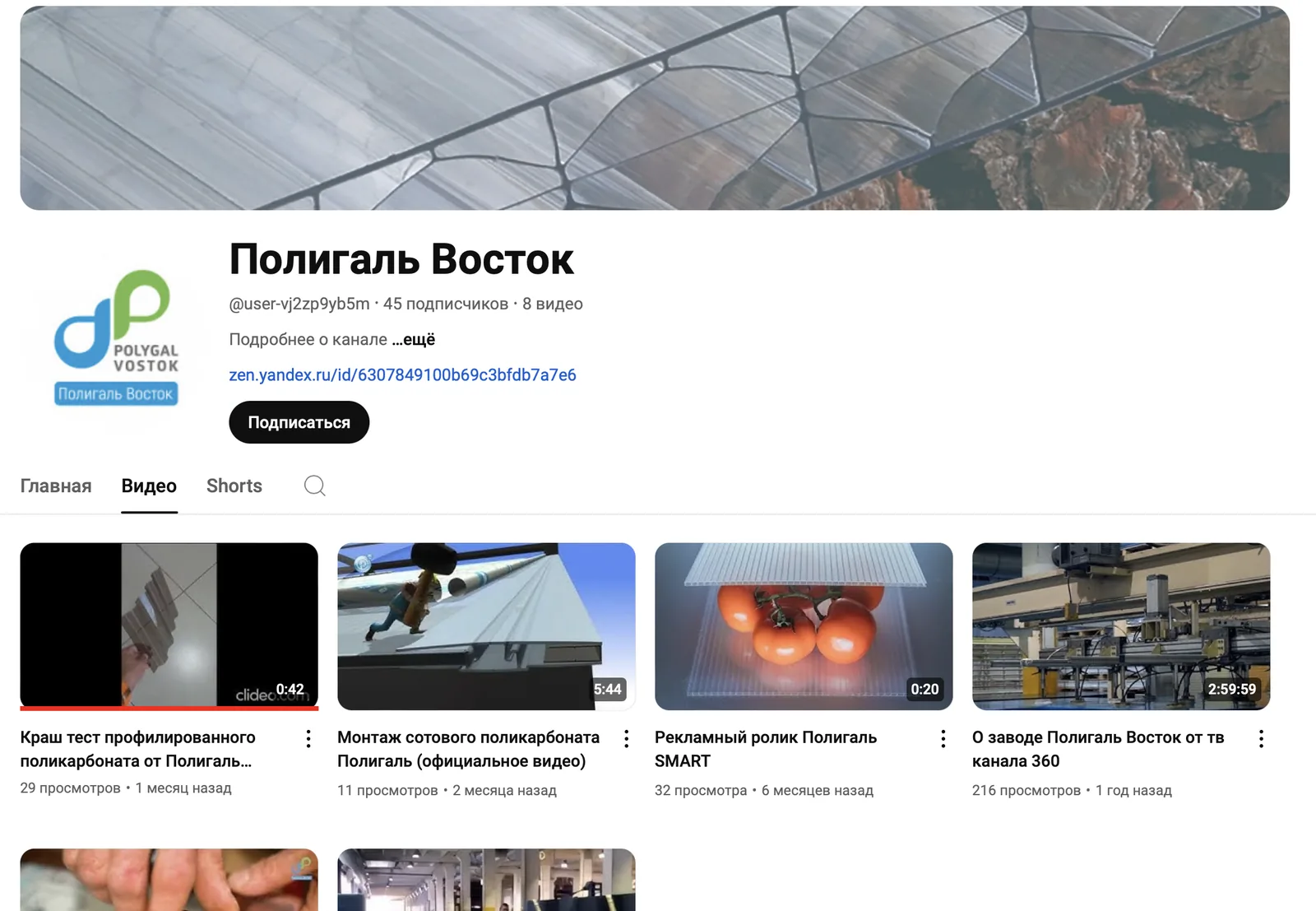Screen dimensions: 1316x911
Task: Click the red watch progress bar on first video
Action: (169, 708)
